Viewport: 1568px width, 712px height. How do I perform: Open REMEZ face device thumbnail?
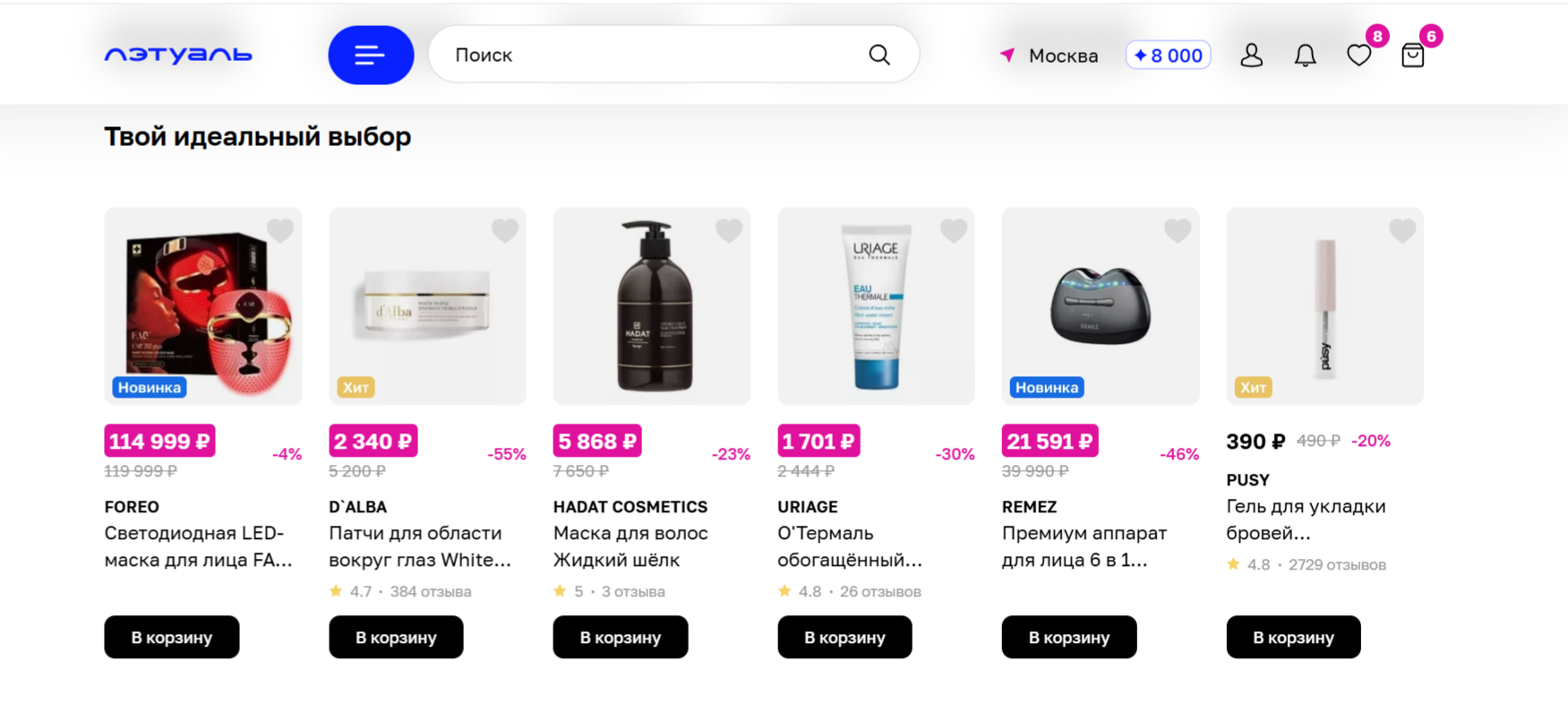(1100, 306)
